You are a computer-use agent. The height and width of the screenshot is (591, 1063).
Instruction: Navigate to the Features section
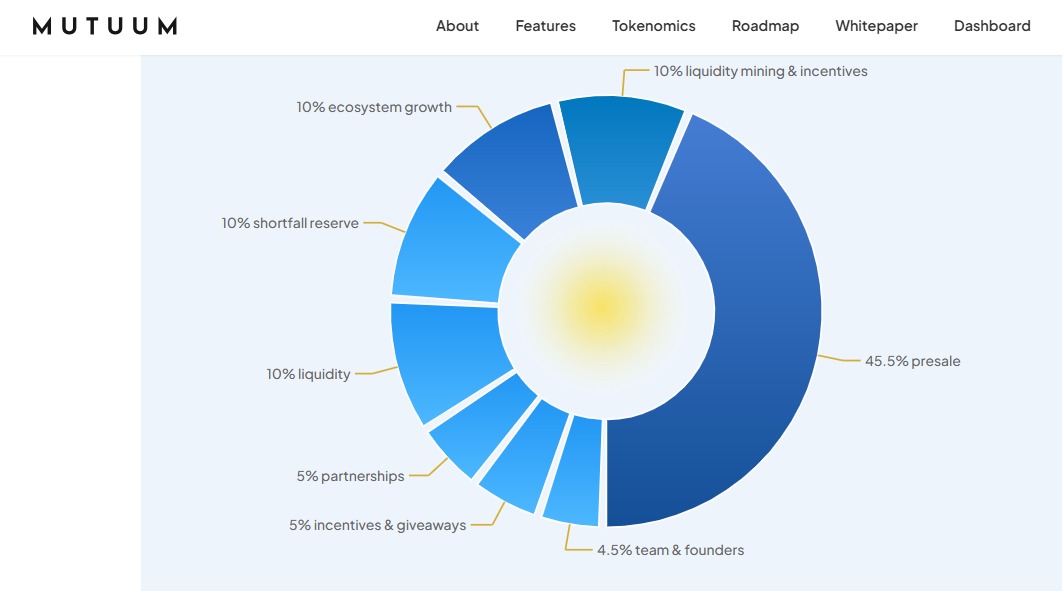[x=545, y=26]
